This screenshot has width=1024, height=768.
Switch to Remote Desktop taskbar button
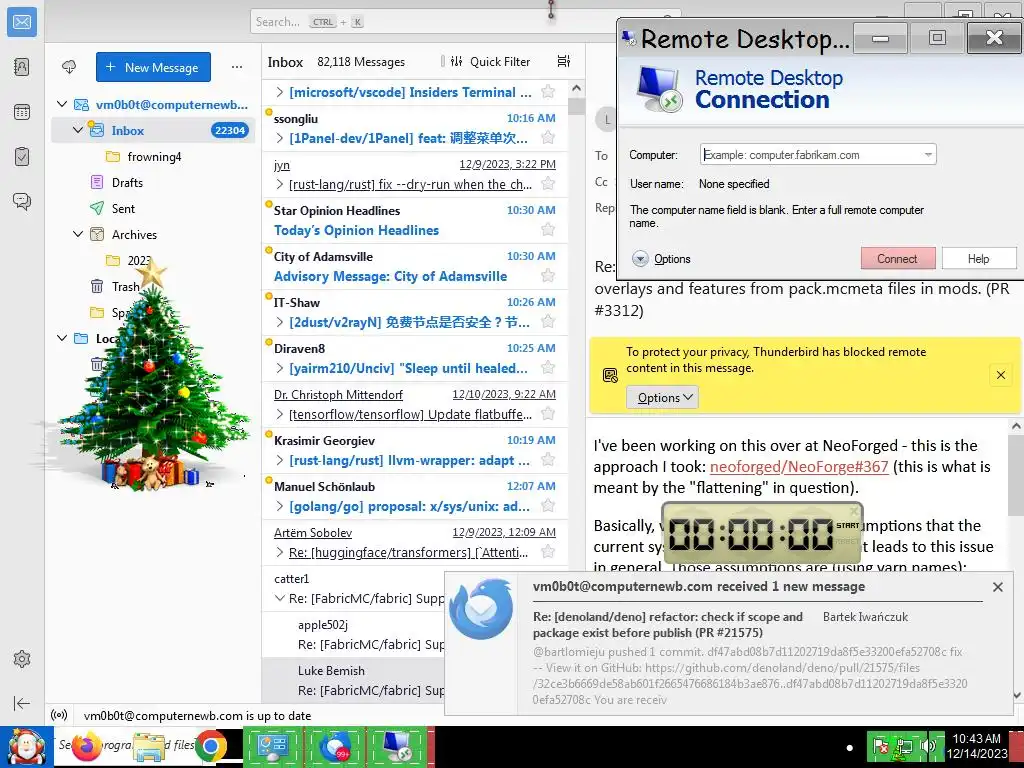[396, 746]
